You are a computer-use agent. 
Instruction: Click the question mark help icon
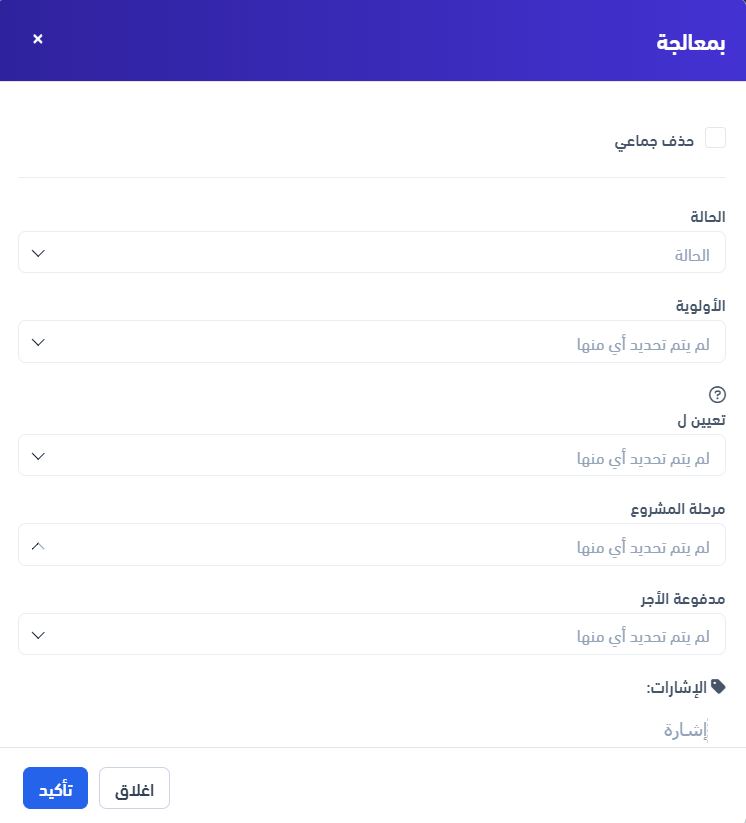[717, 395]
